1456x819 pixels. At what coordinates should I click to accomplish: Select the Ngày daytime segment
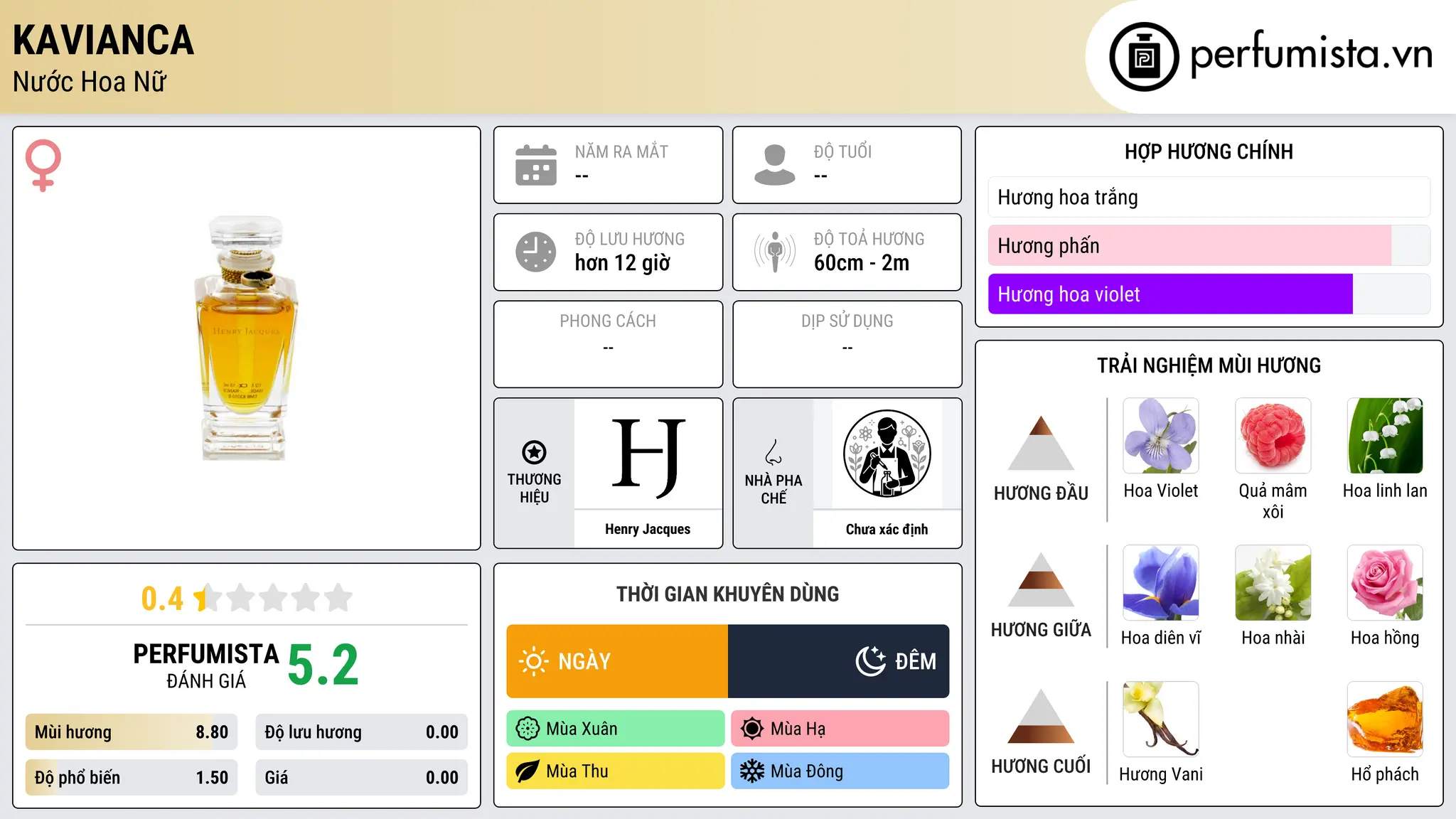coord(617,661)
